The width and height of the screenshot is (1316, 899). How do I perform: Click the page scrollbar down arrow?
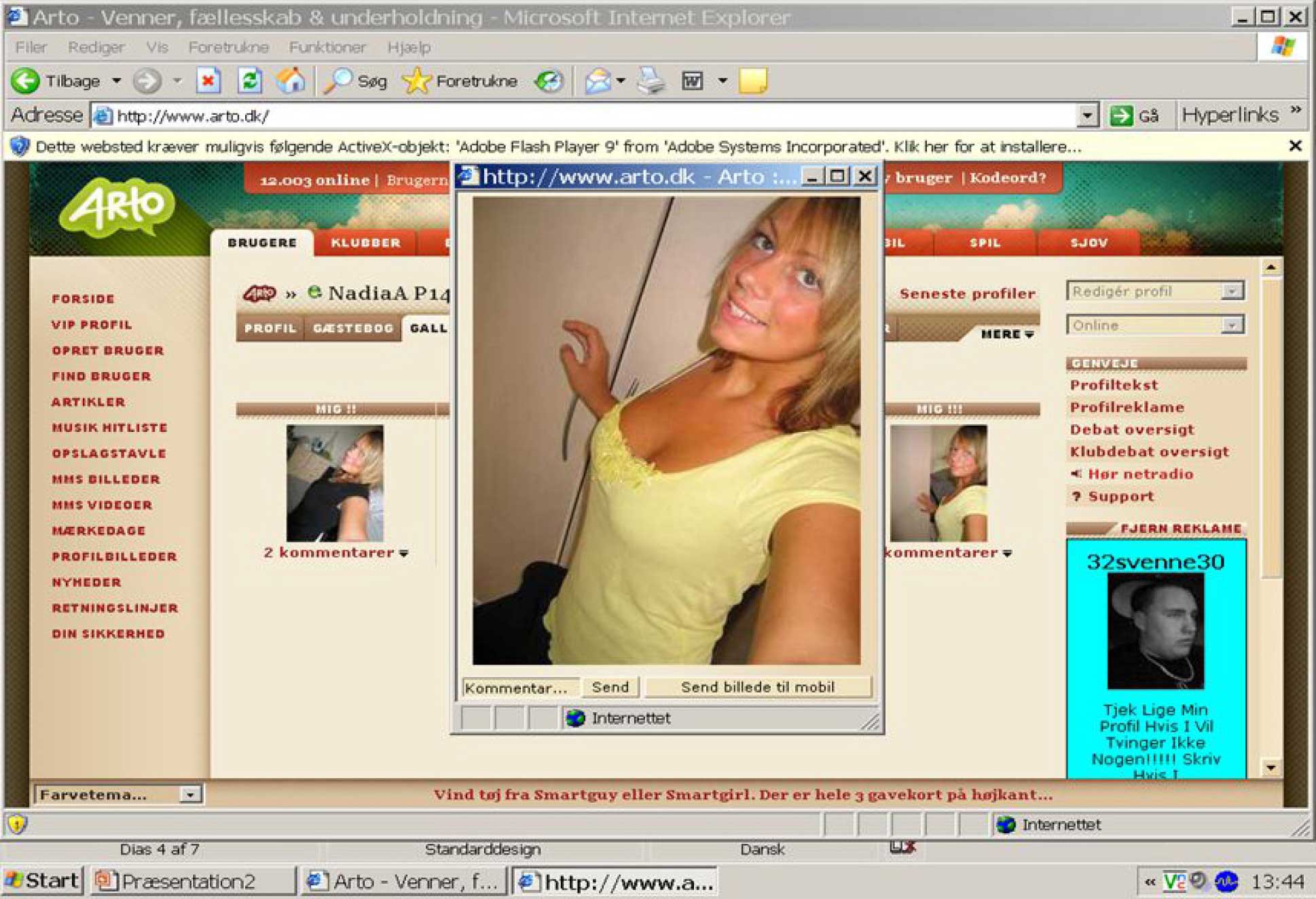click(x=1271, y=767)
